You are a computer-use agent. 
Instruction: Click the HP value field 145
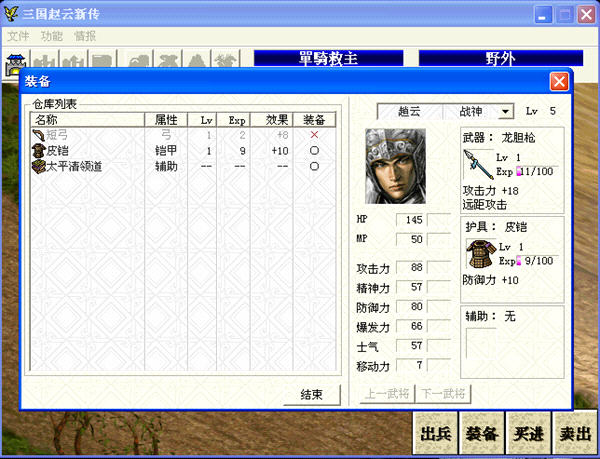[x=410, y=220]
